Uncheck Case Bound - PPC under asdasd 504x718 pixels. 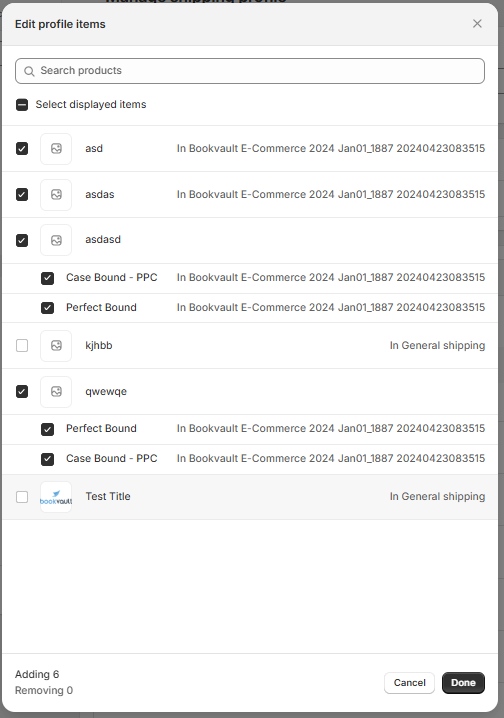click(47, 278)
